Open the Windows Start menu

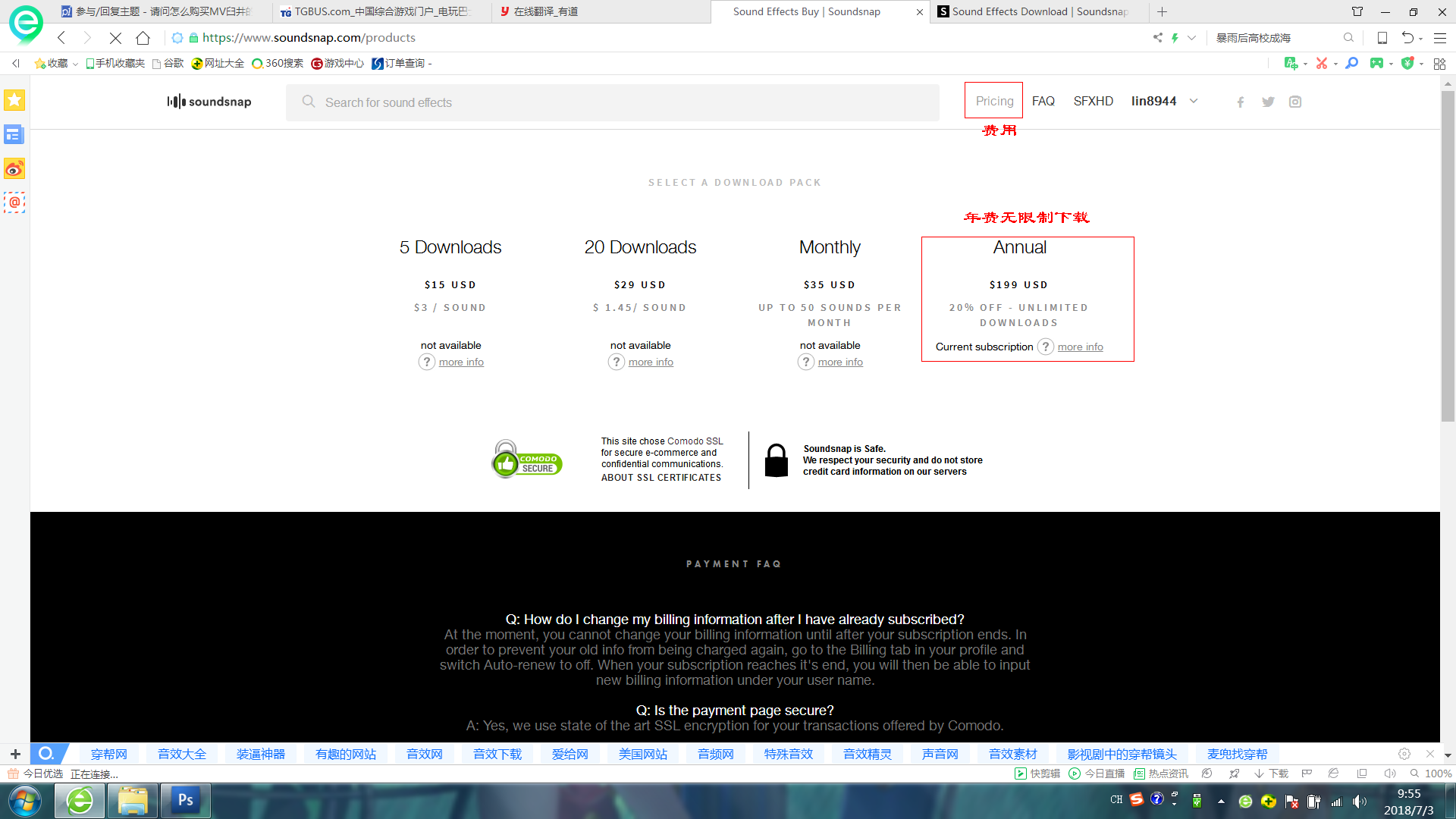(x=25, y=801)
